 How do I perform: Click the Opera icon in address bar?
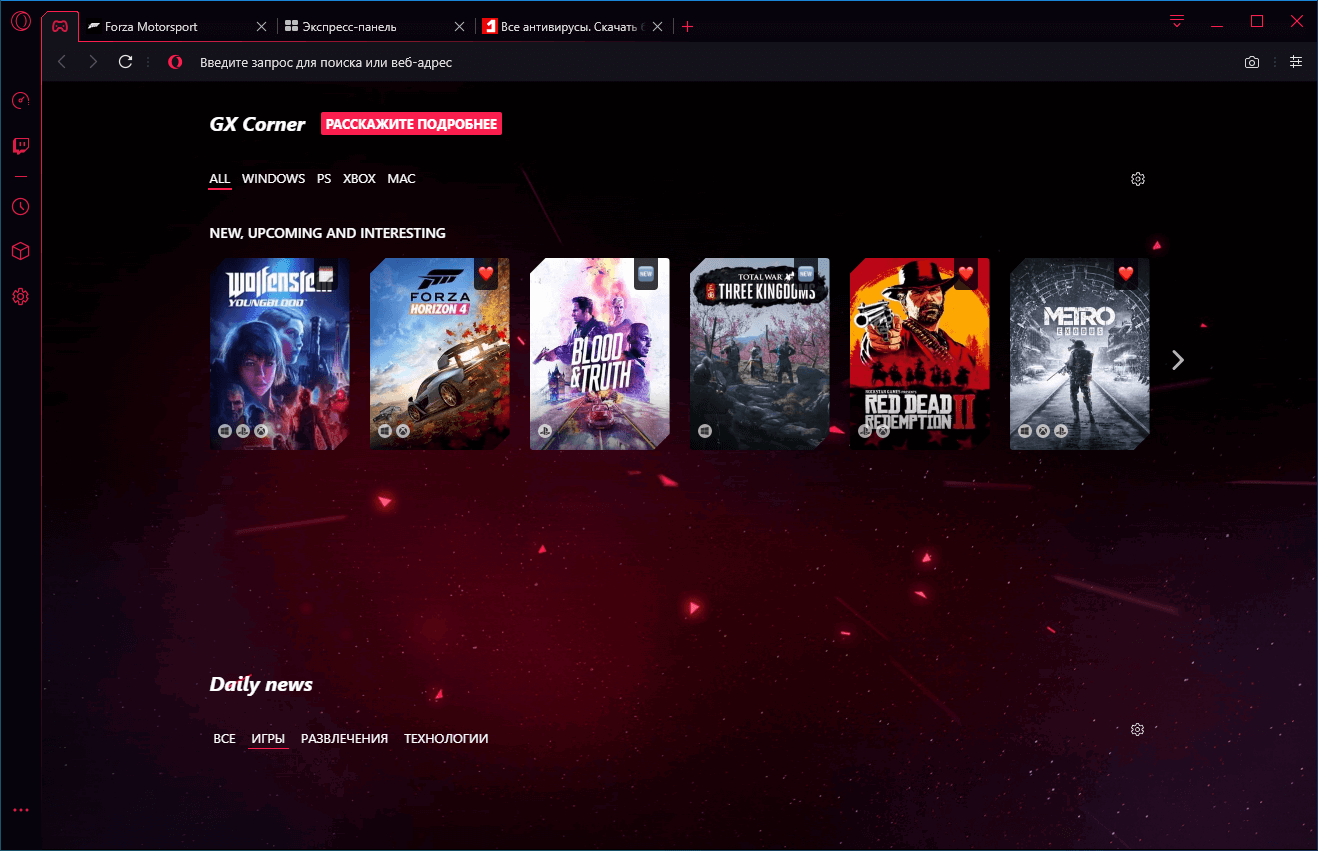[175, 62]
